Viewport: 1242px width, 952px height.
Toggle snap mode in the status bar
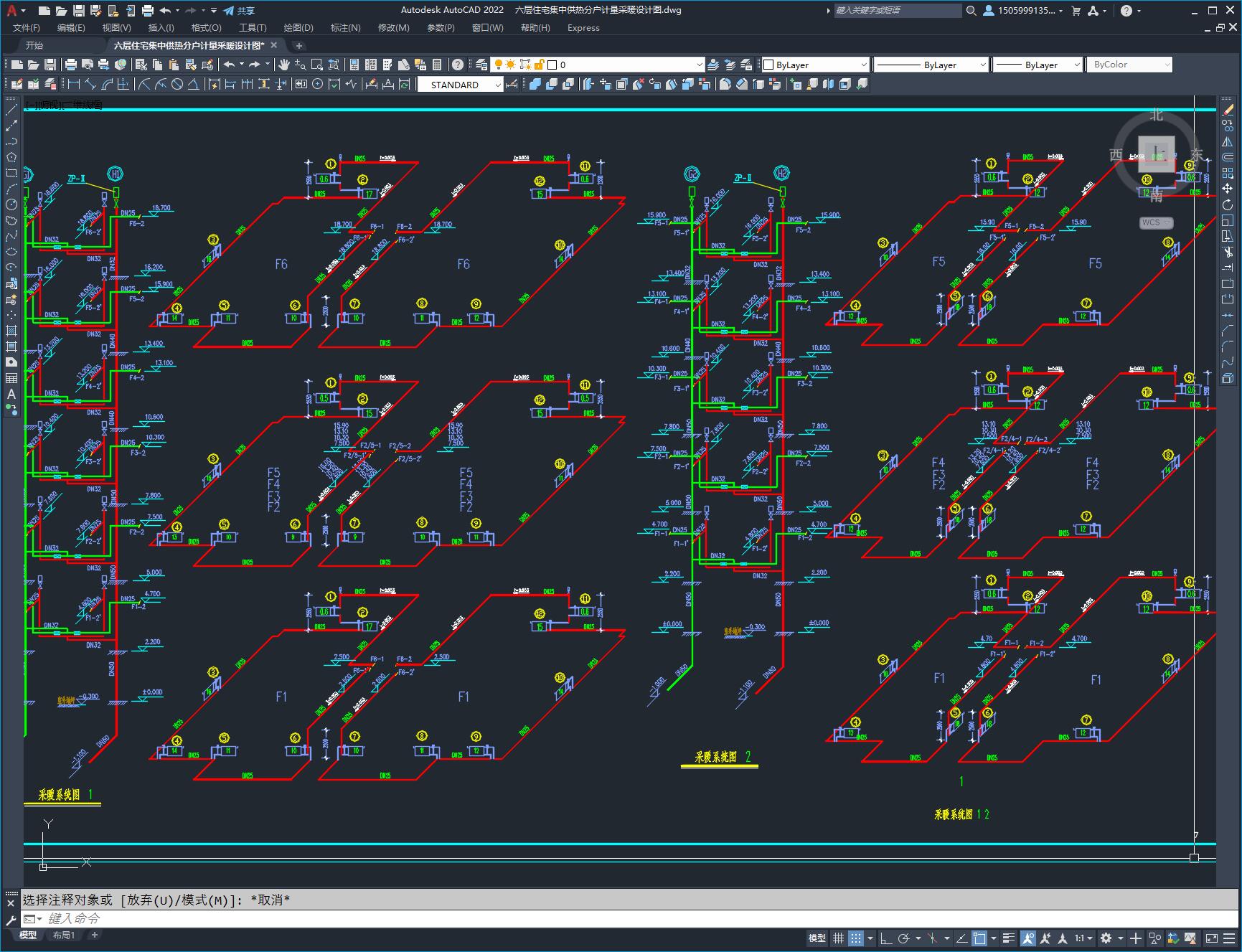point(856,938)
